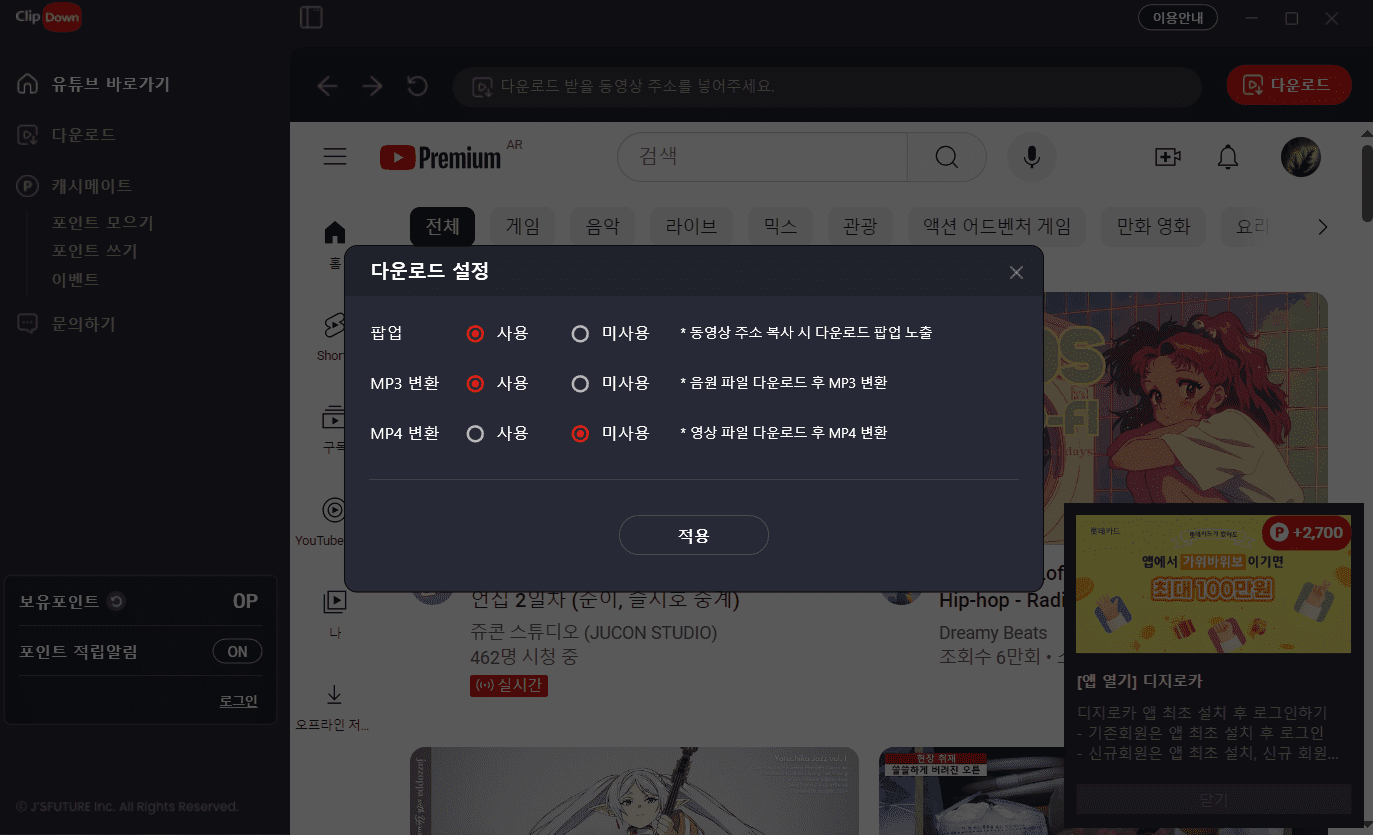This screenshot has height=835, width=1373.
Task: Click the home icon beside 유튜브 바로가기
Action: point(28,84)
